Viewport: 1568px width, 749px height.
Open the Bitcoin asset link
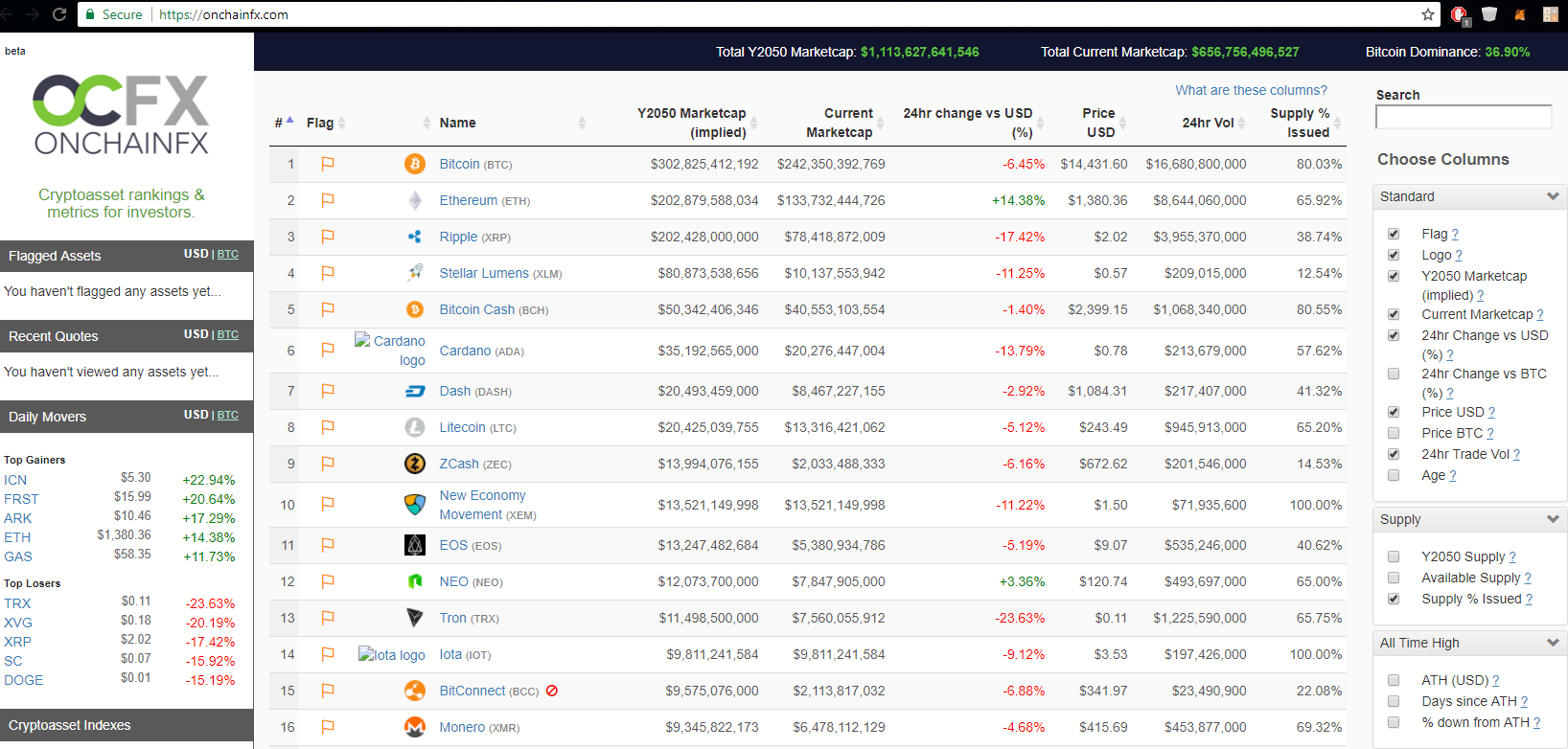pos(459,164)
